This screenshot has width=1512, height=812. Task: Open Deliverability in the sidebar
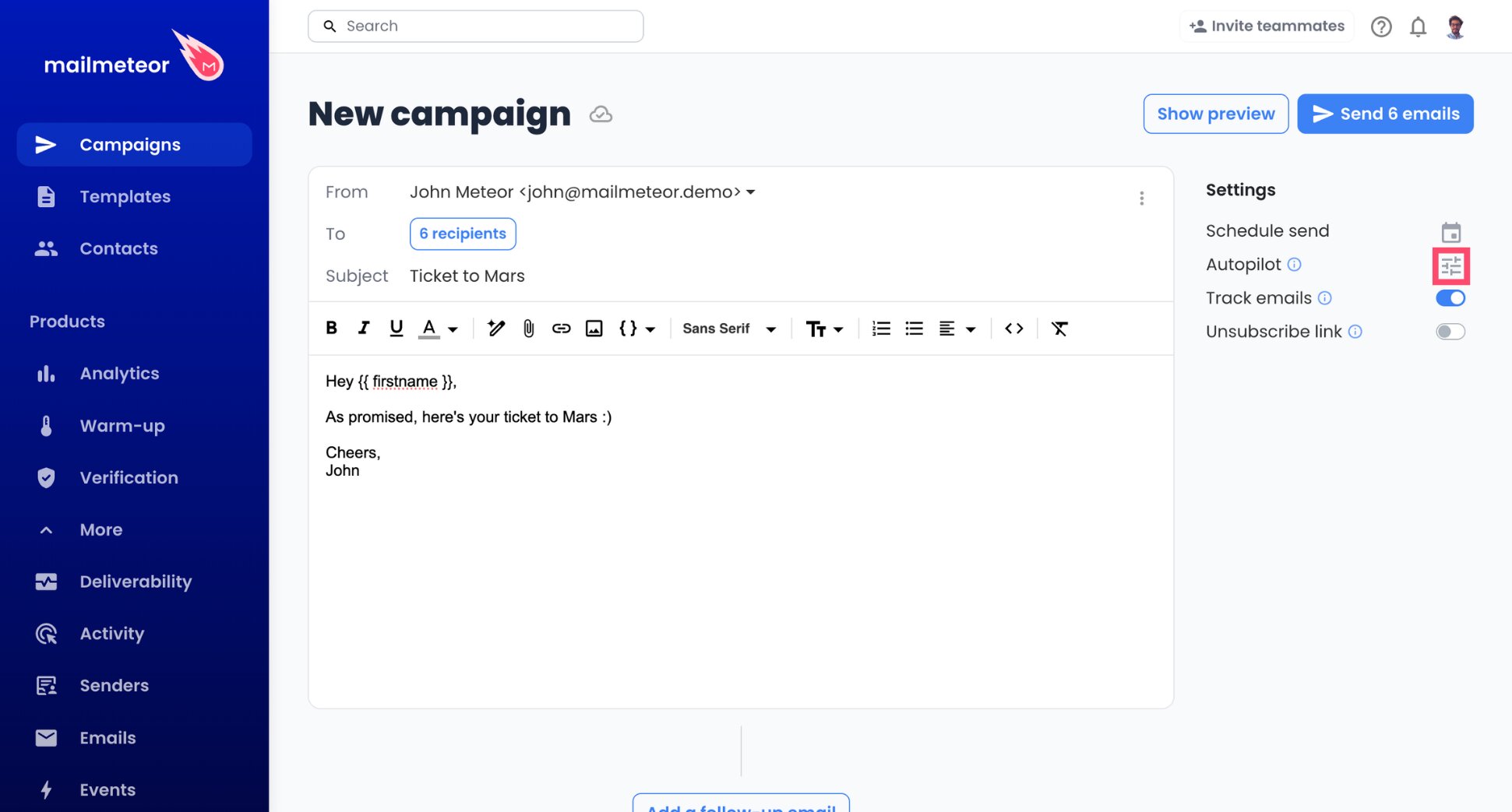134,582
